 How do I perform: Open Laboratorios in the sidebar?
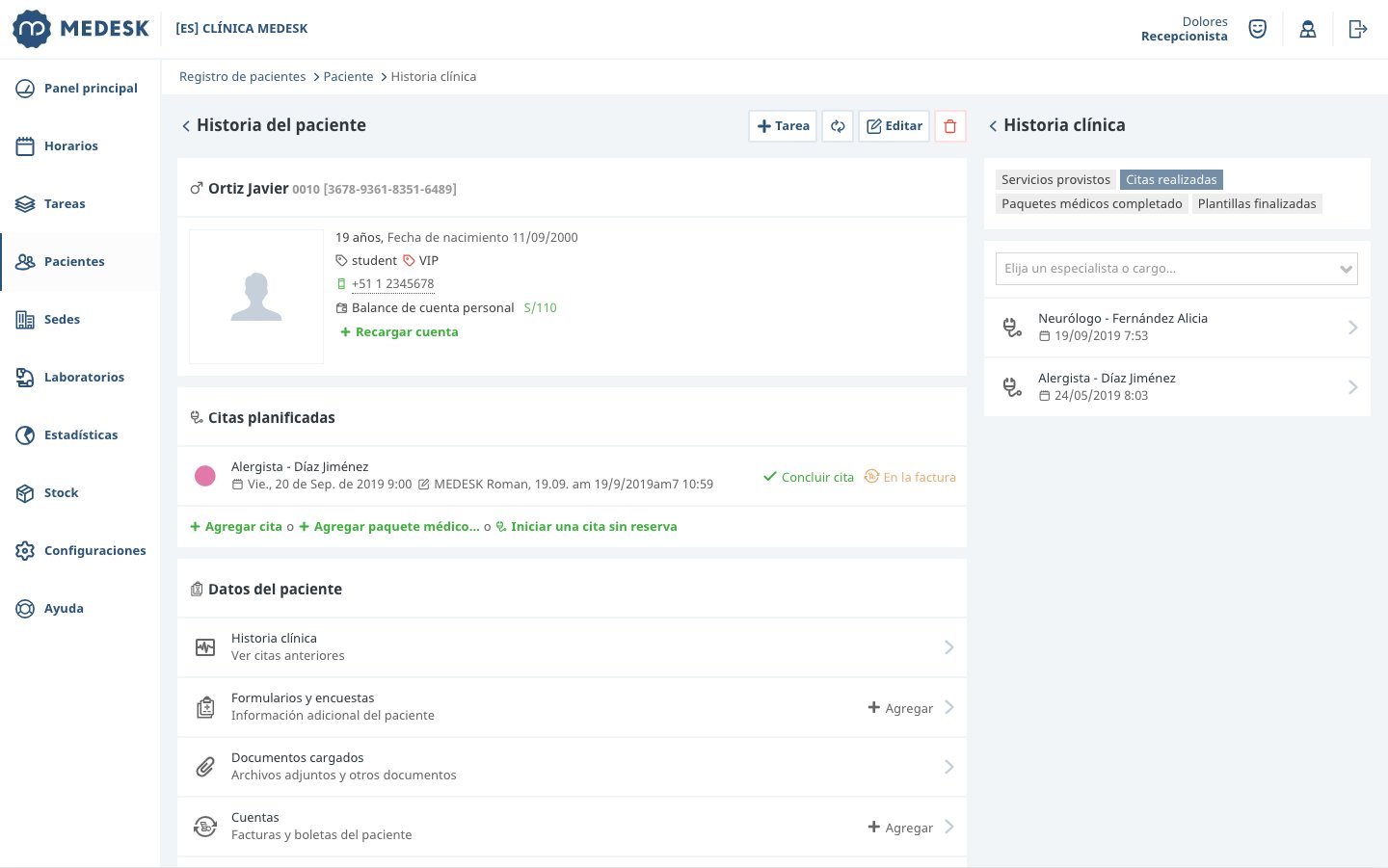84,378
